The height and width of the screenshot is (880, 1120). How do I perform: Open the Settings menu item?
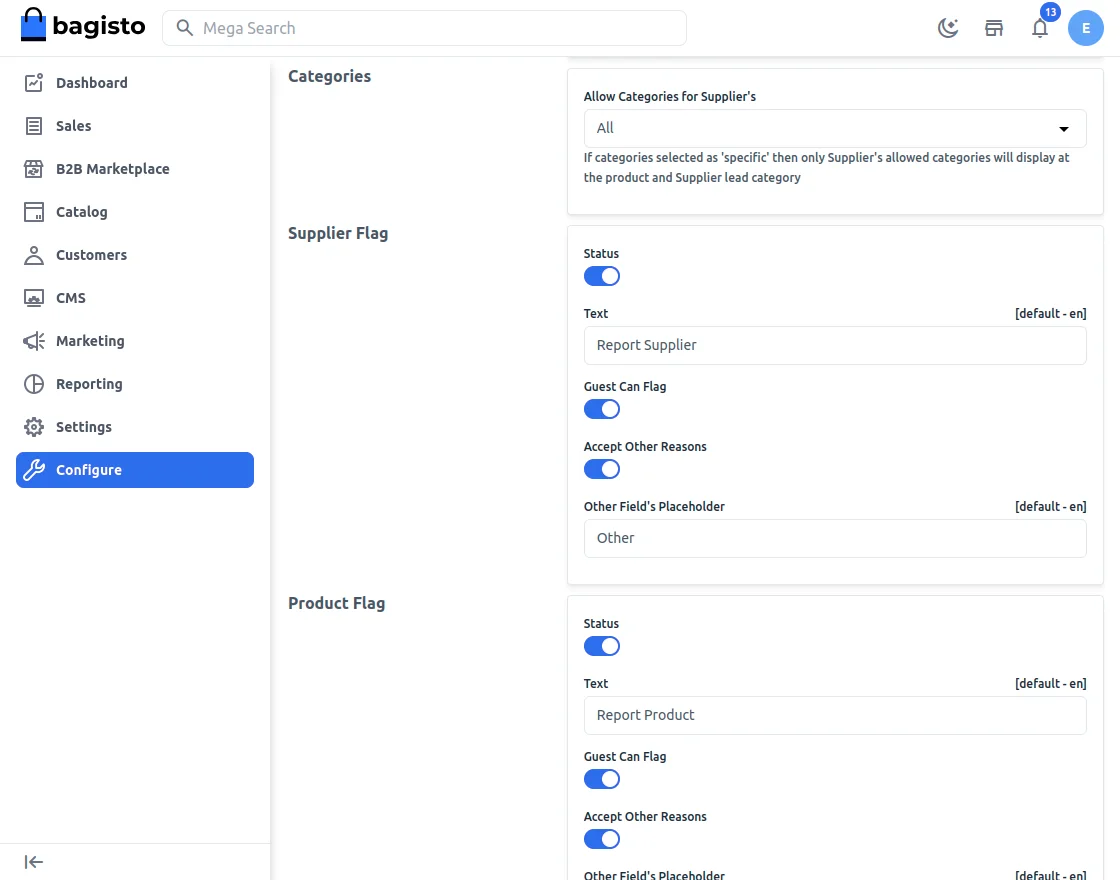point(81,427)
